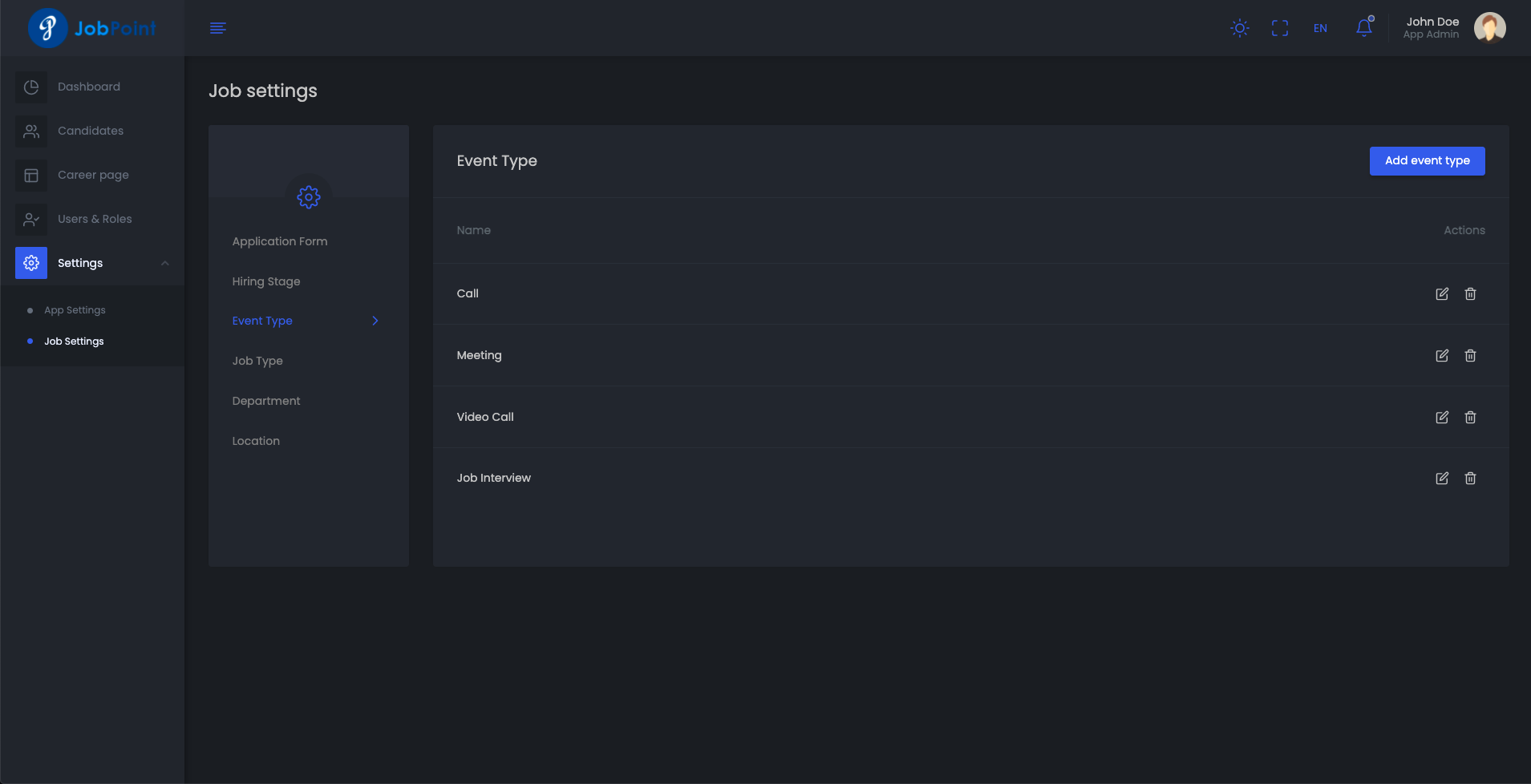Click the JobPoint logo

(x=92, y=28)
